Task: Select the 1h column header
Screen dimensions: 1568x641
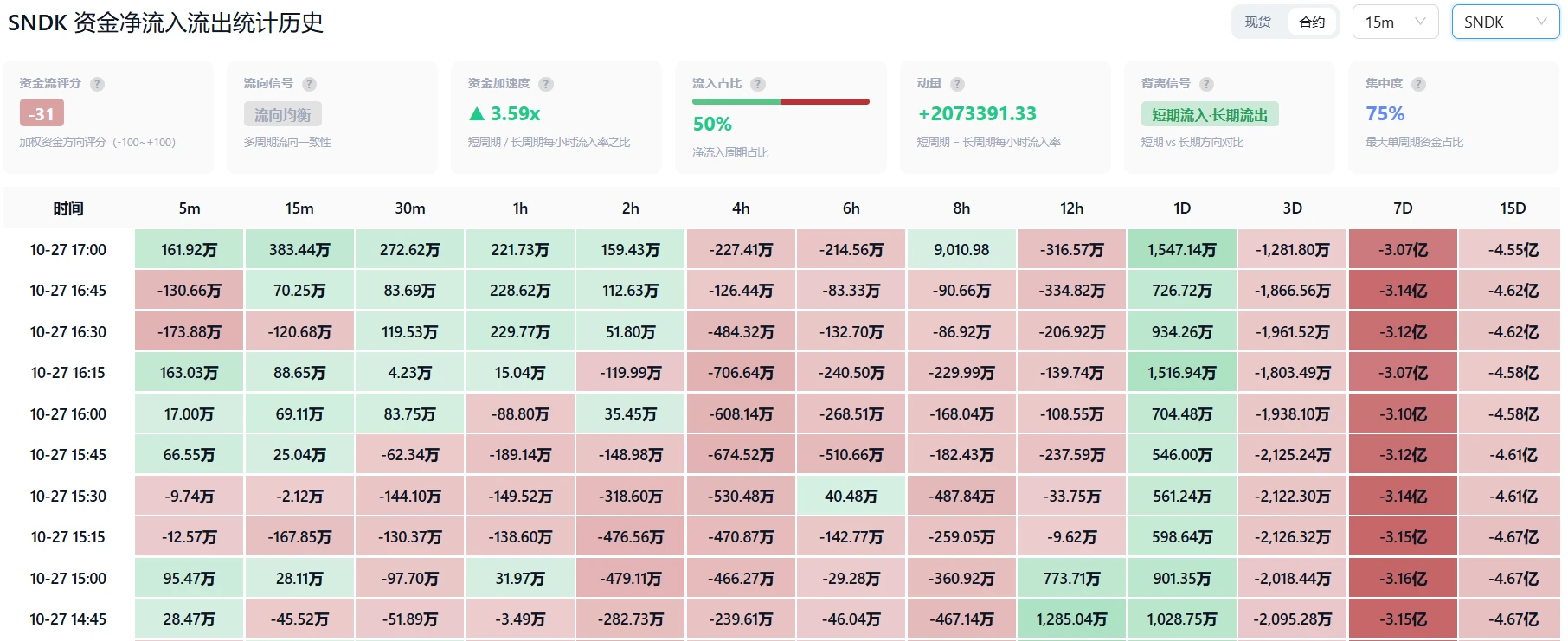Action: (x=520, y=208)
